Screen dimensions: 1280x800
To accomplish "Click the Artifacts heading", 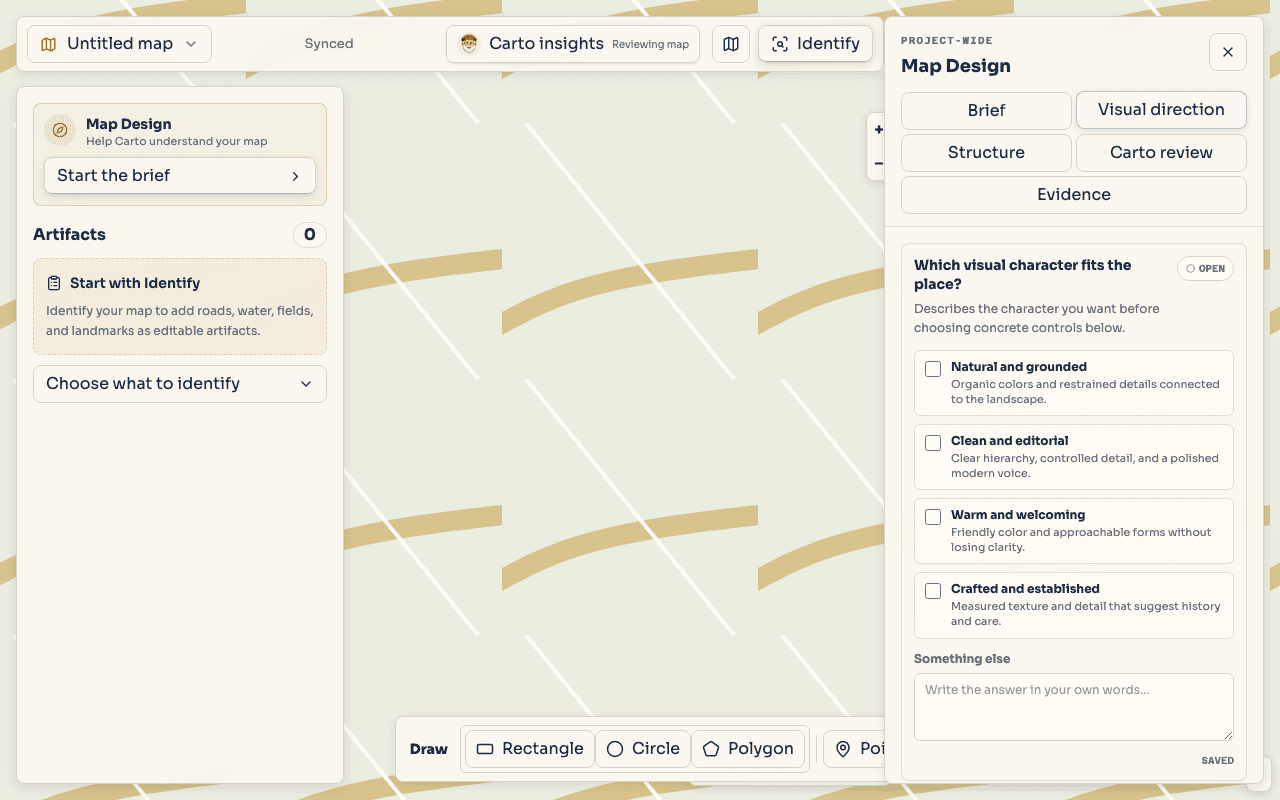I will [69, 235].
